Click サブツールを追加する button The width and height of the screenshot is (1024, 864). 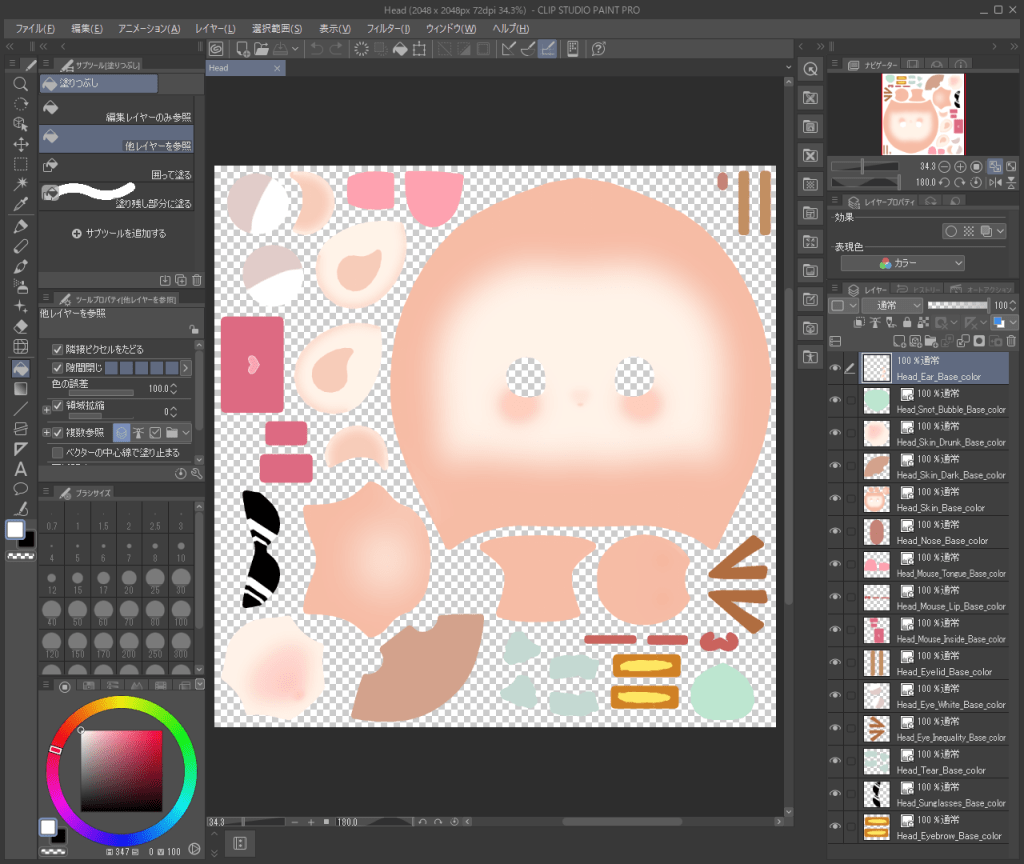tap(119, 233)
